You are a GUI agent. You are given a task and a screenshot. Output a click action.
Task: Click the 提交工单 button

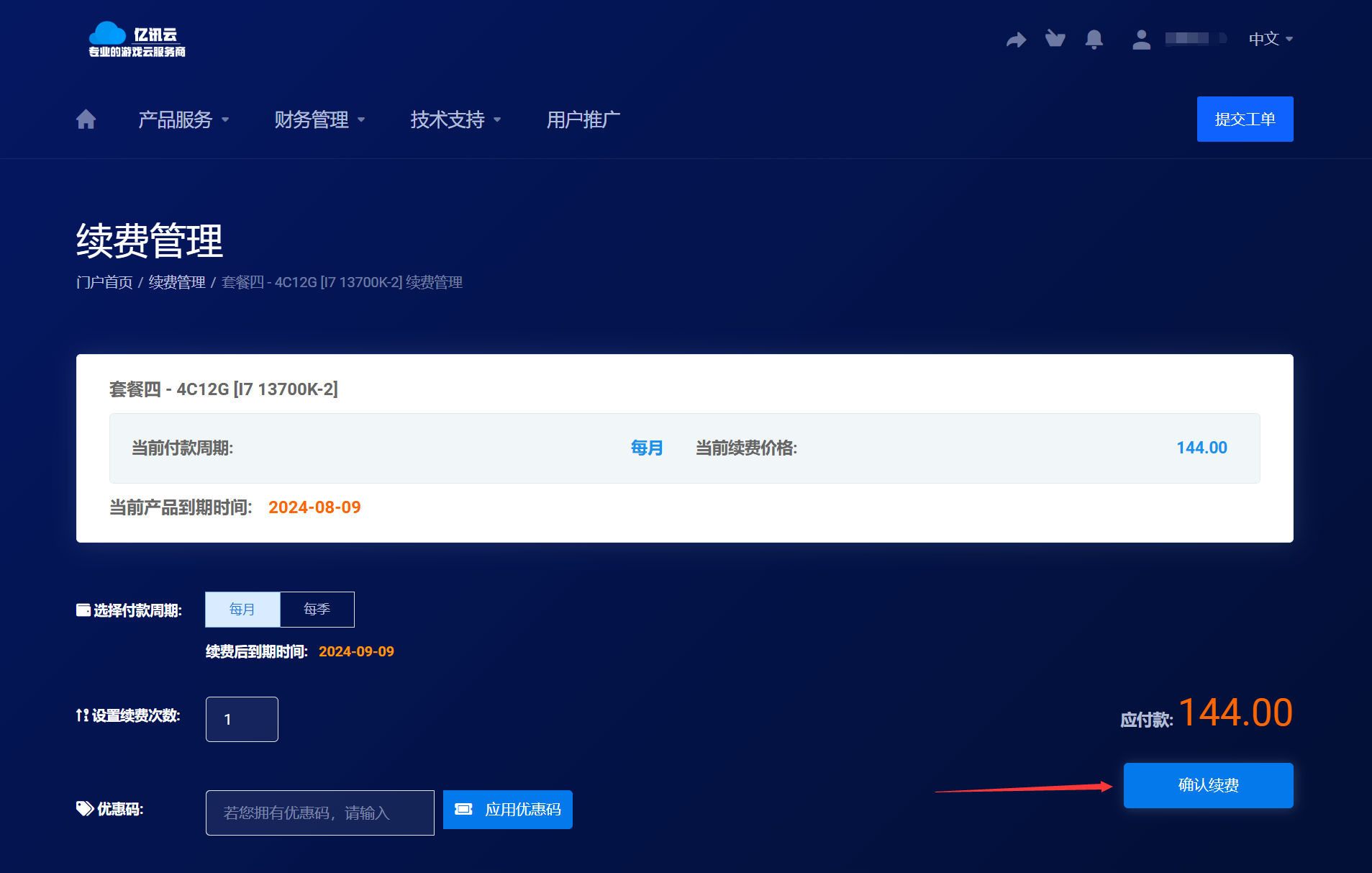pyautogui.click(x=1245, y=119)
